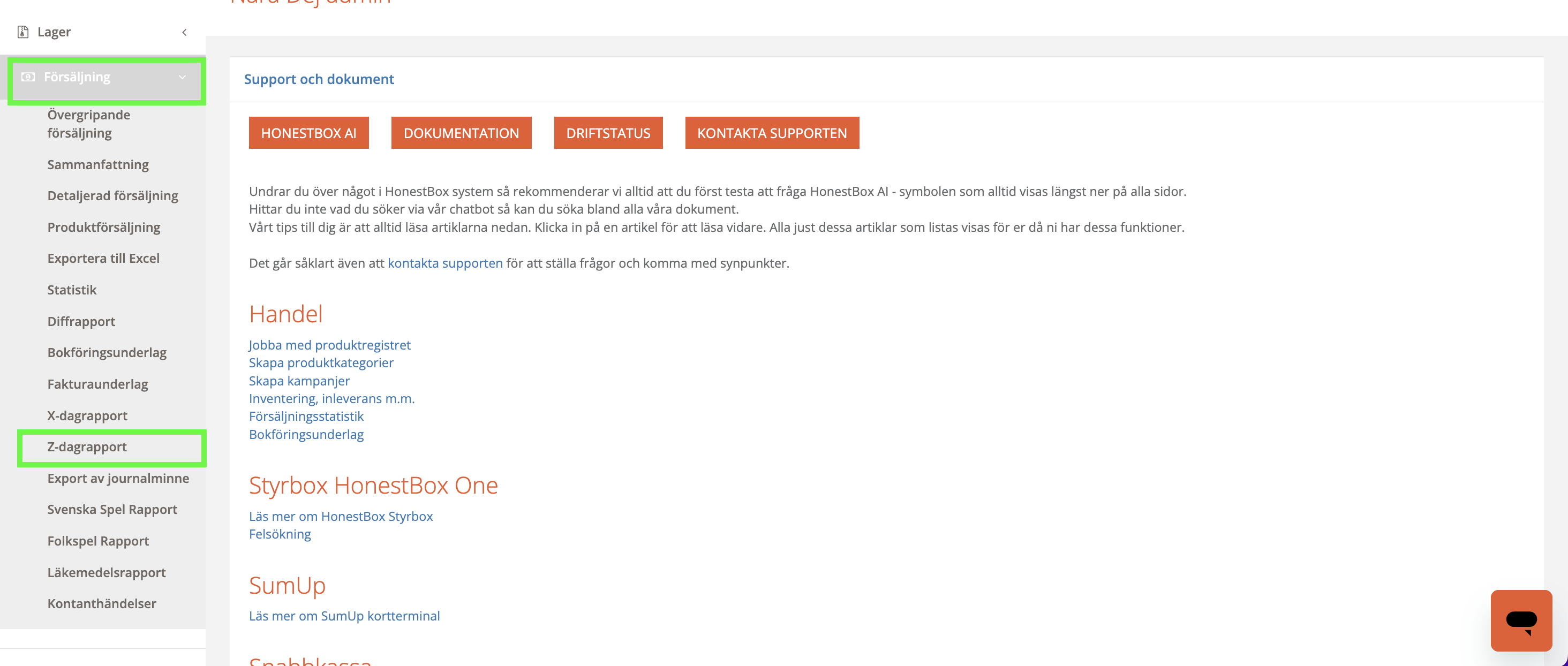Click Läs mer om SumUp kortterminal
The height and width of the screenshot is (666, 1568).
(x=344, y=616)
